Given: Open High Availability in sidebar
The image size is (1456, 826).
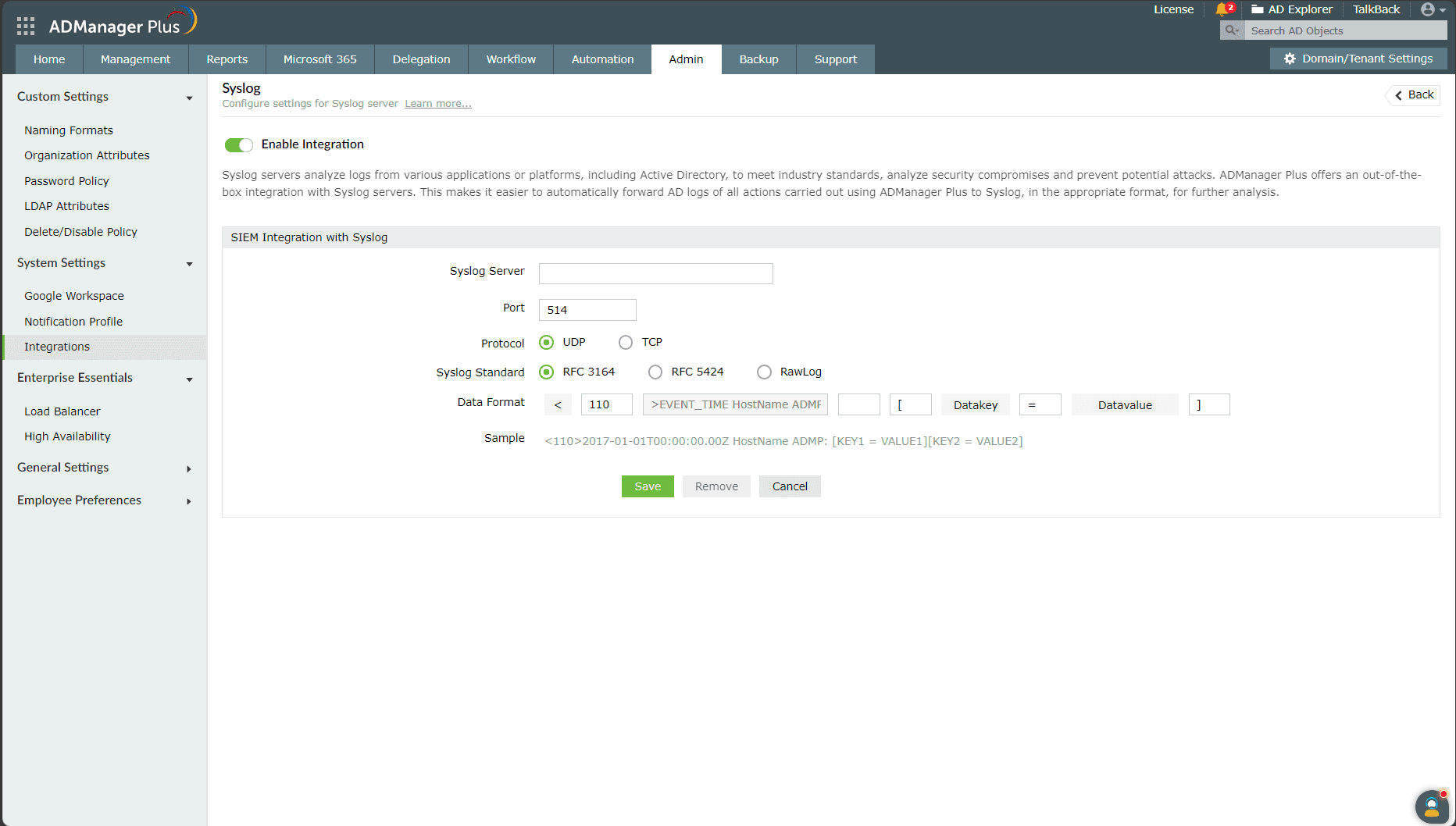Looking at the screenshot, I should pos(67,436).
